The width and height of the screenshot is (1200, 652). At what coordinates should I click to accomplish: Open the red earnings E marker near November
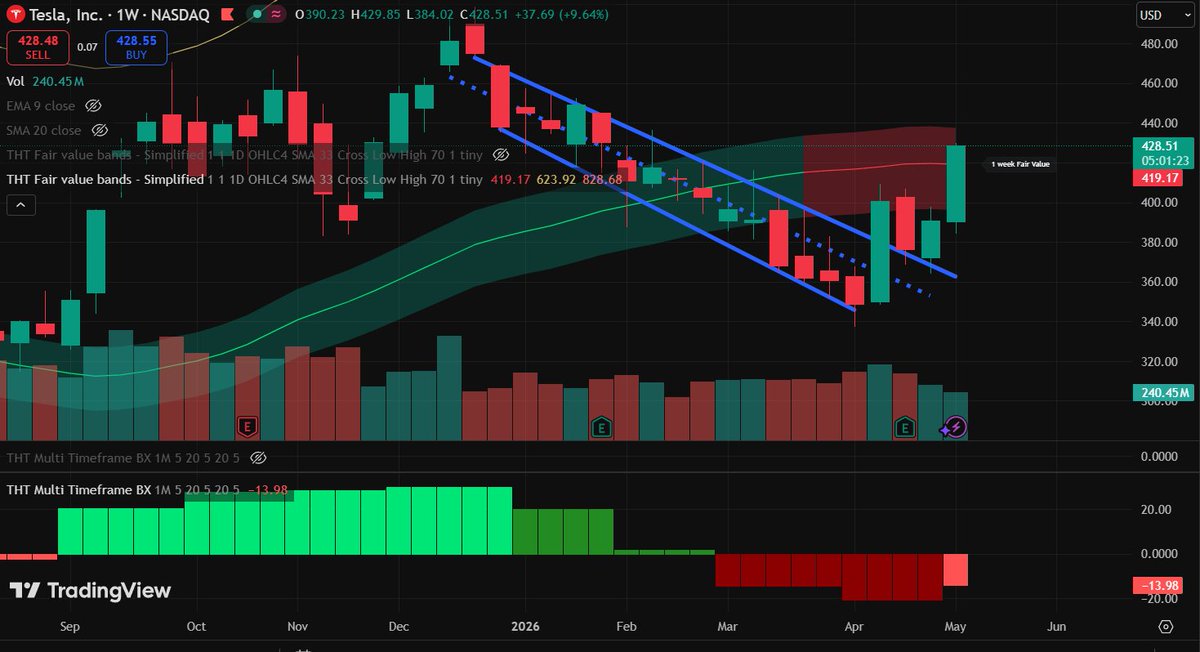point(246,428)
